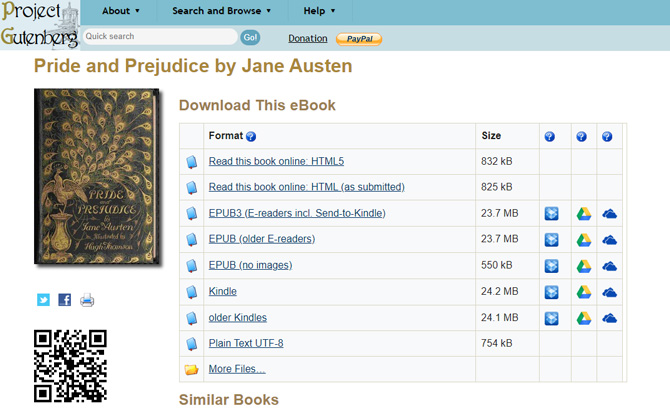670x412 pixels.
Task: Share the book on Facebook
Action: point(65,300)
